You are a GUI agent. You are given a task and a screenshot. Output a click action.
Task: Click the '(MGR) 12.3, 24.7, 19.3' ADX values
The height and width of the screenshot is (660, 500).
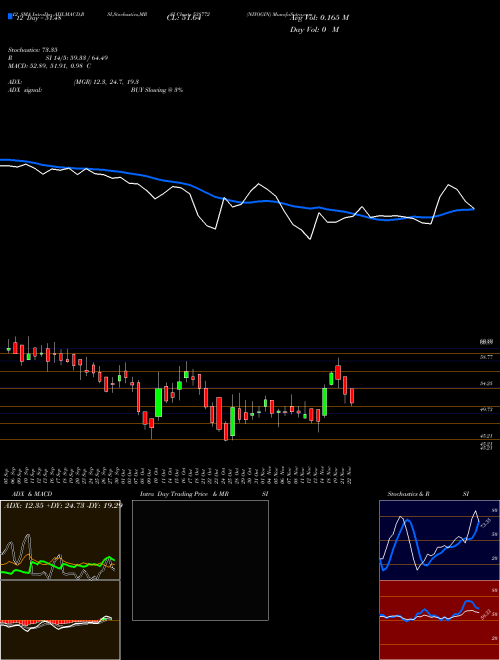point(106,82)
